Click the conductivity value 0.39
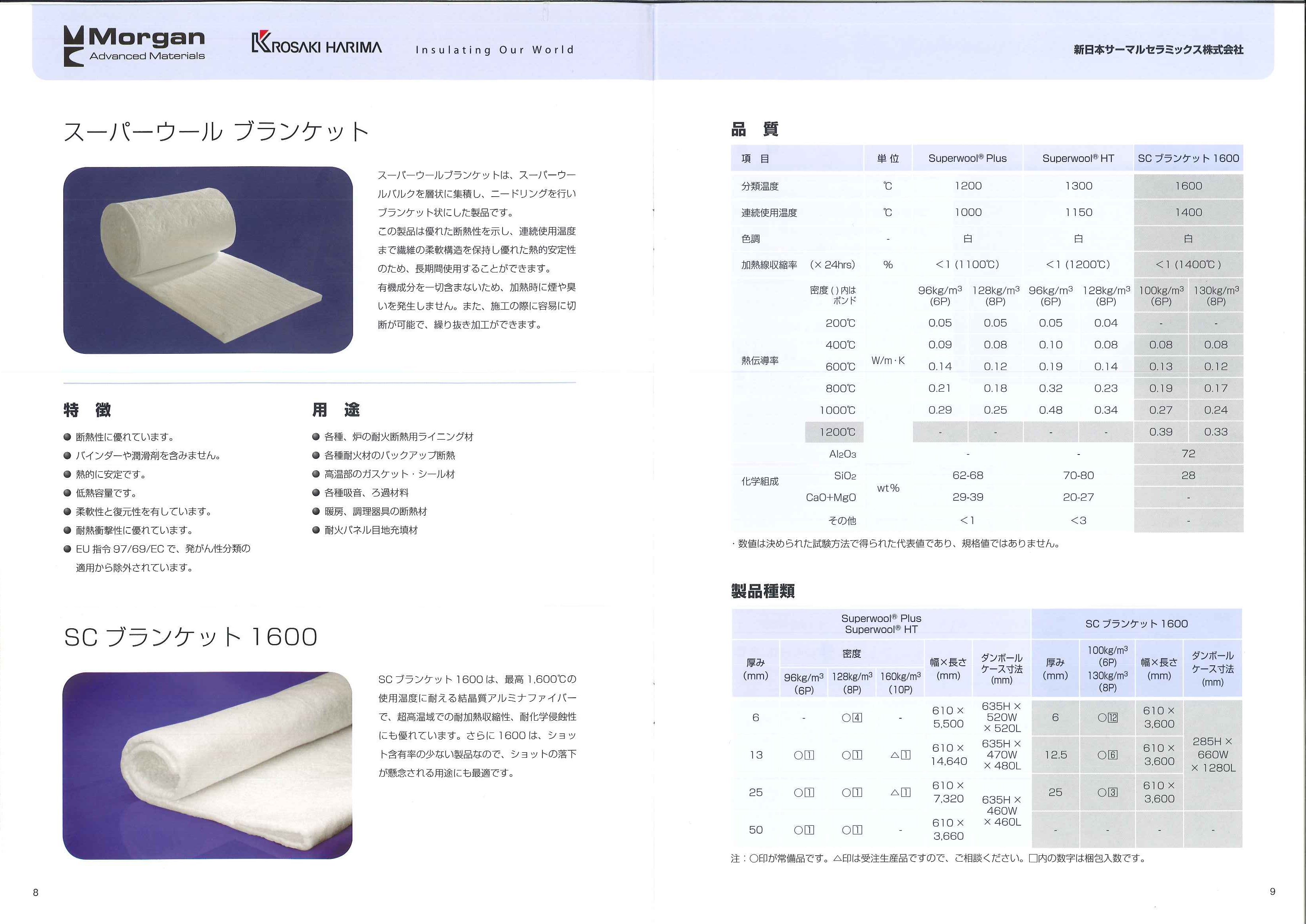 (x=1160, y=432)
